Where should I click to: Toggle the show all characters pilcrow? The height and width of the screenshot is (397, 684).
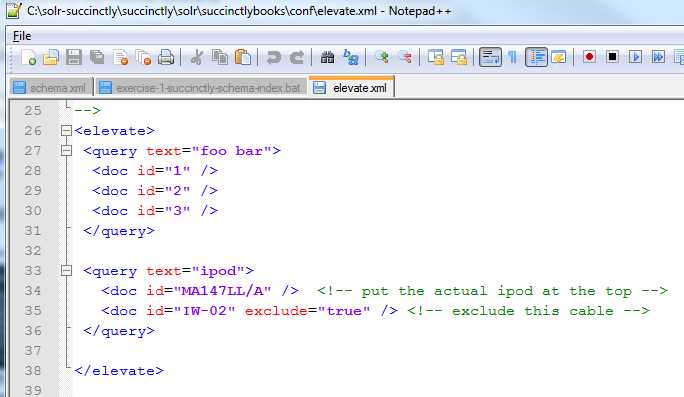513,58
